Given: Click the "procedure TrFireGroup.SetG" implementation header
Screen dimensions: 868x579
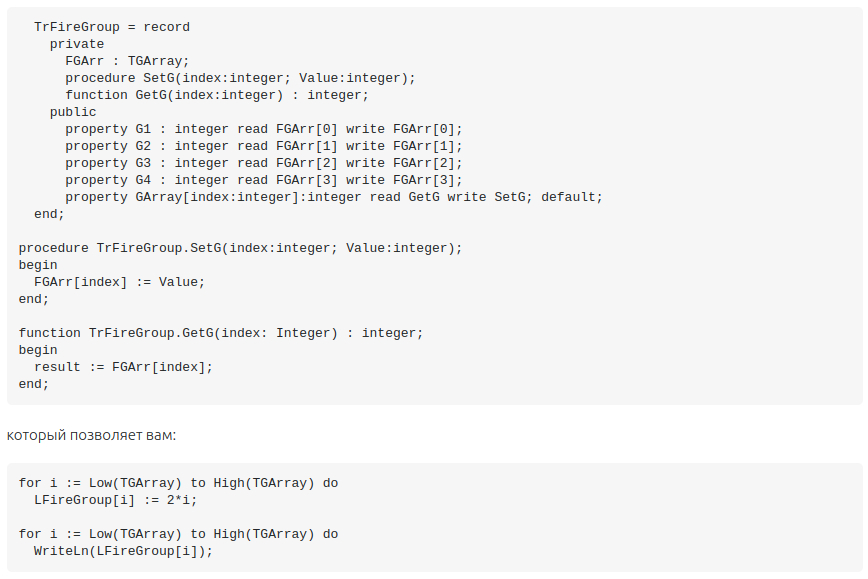Looking at the screenshot, I should tap(240, 248).
